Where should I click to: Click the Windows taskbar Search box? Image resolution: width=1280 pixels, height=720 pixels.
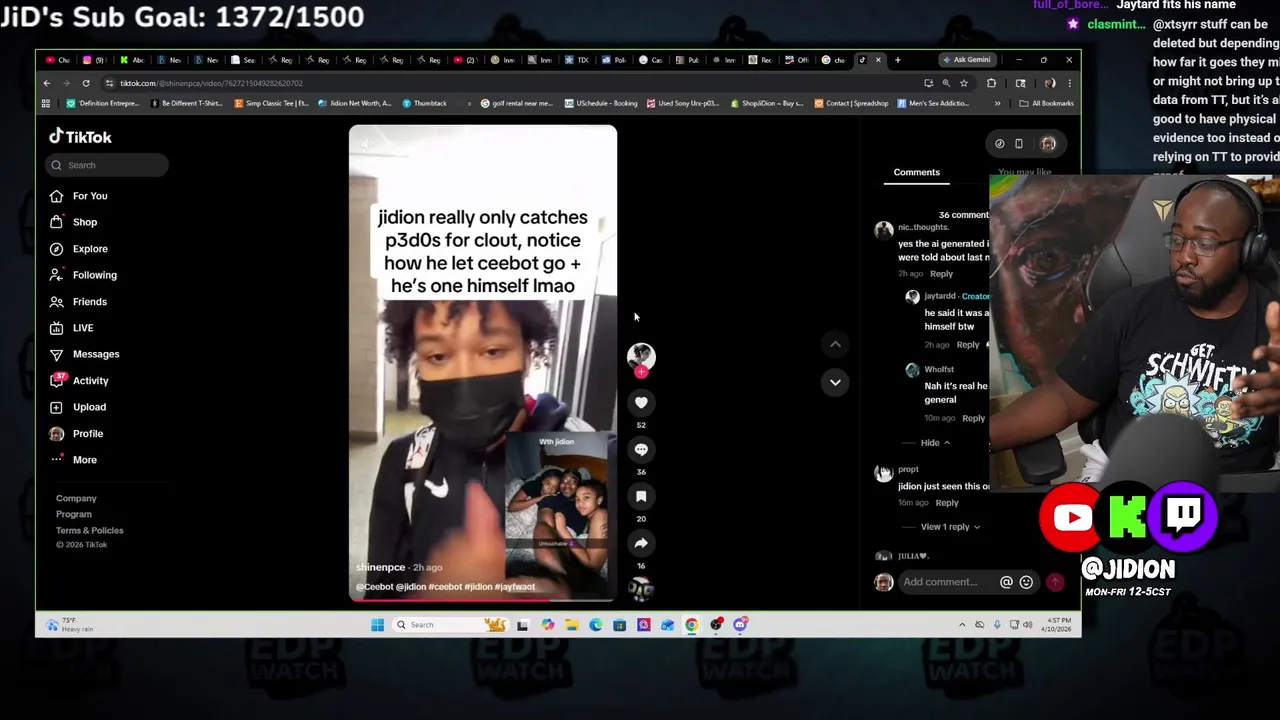coord(452,625)
